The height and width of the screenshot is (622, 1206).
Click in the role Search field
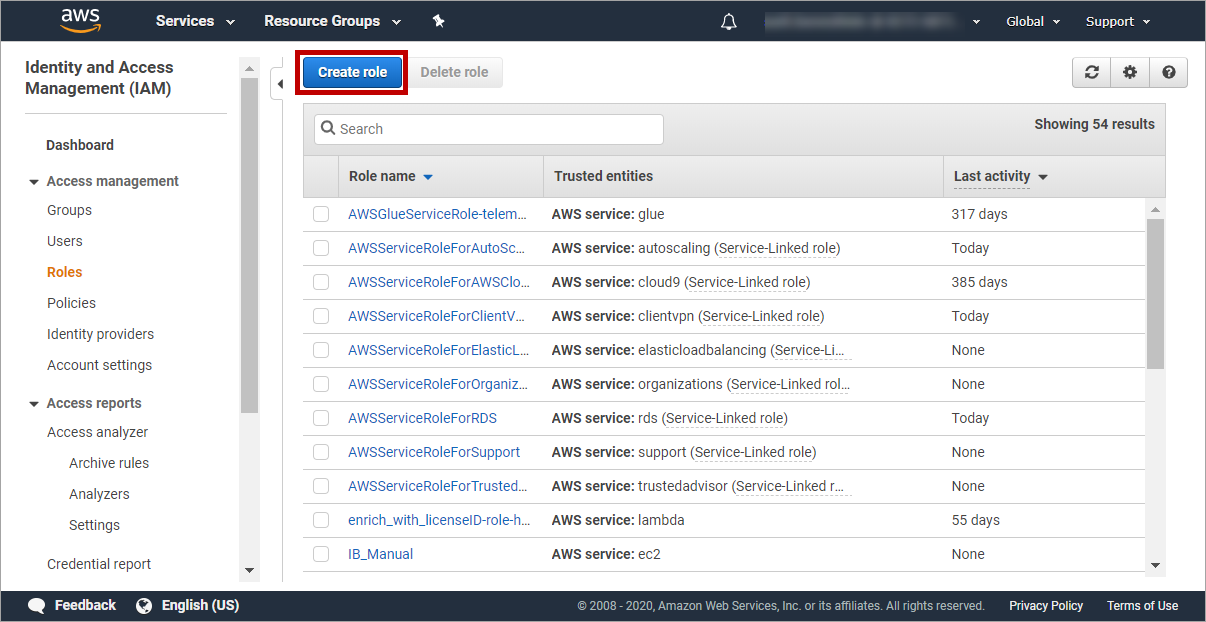pyautogui.click(x=489, y=129)
